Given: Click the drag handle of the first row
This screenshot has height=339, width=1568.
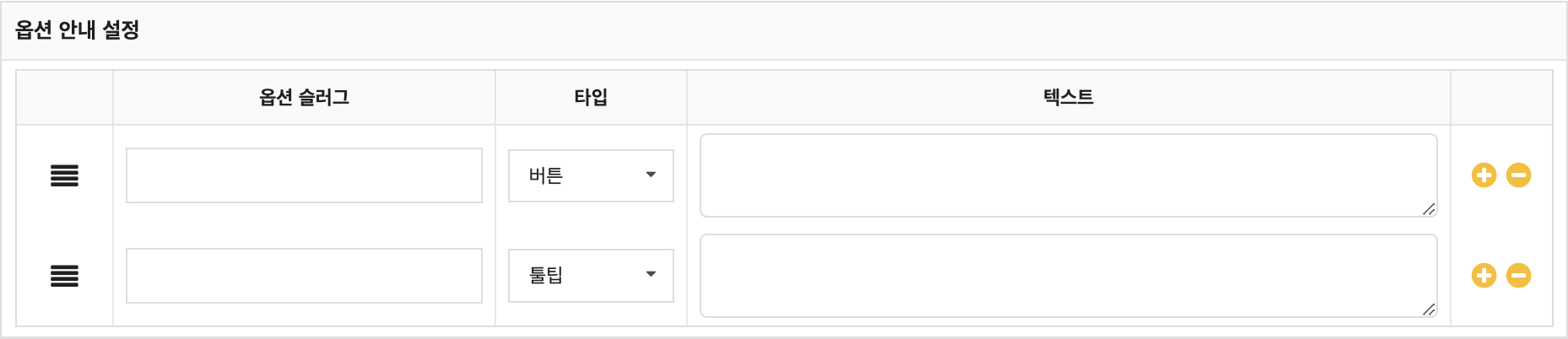Looking at the screenshot, I should tap(64, 175).
